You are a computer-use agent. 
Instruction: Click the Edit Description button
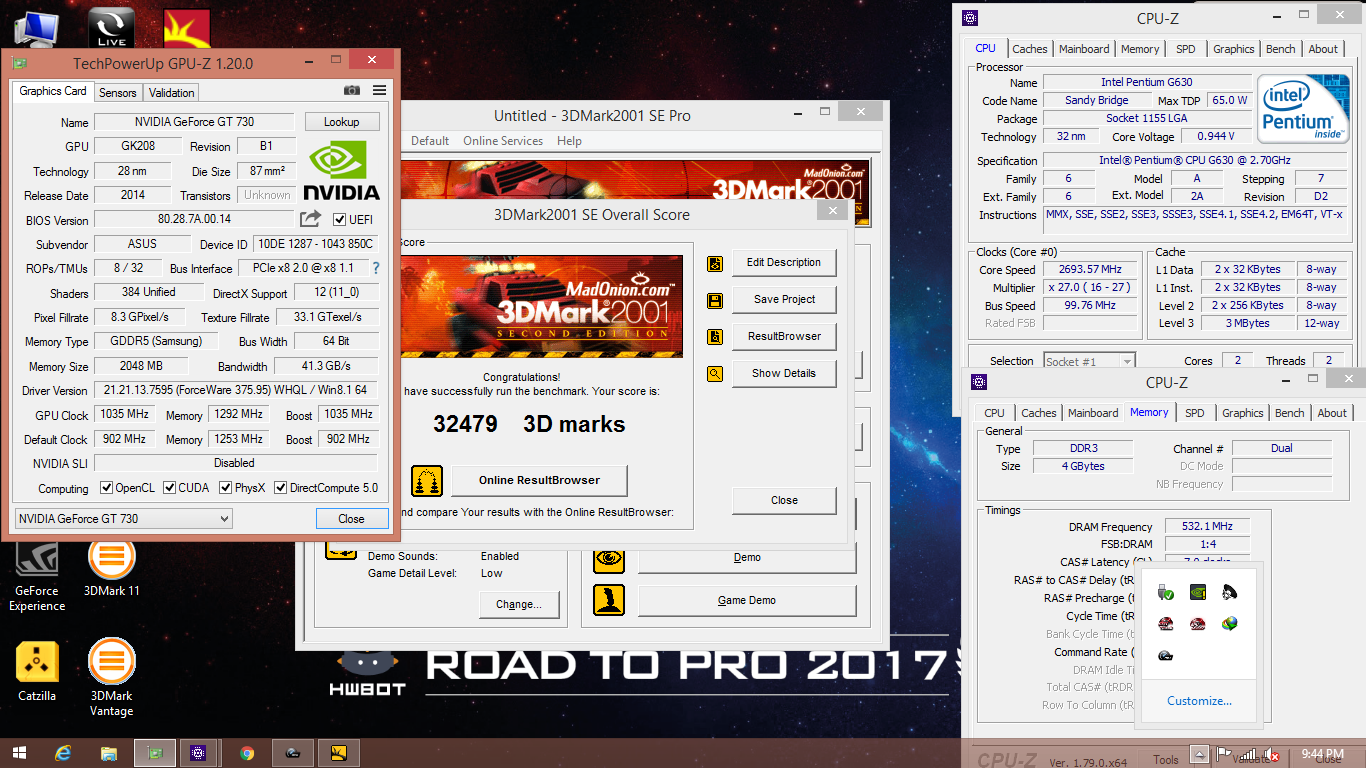pos(784,262)
